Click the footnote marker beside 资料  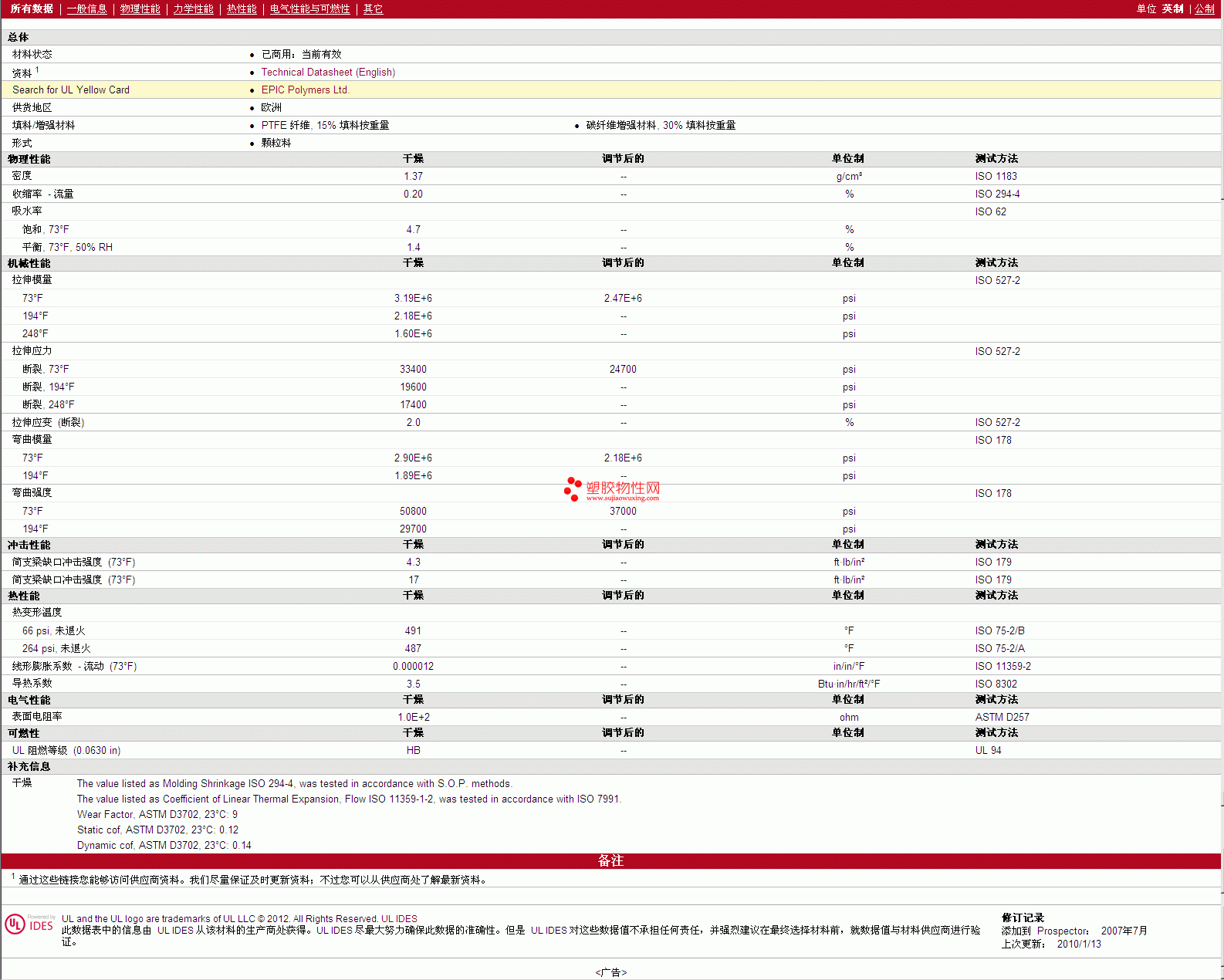[x=37, y=70]
